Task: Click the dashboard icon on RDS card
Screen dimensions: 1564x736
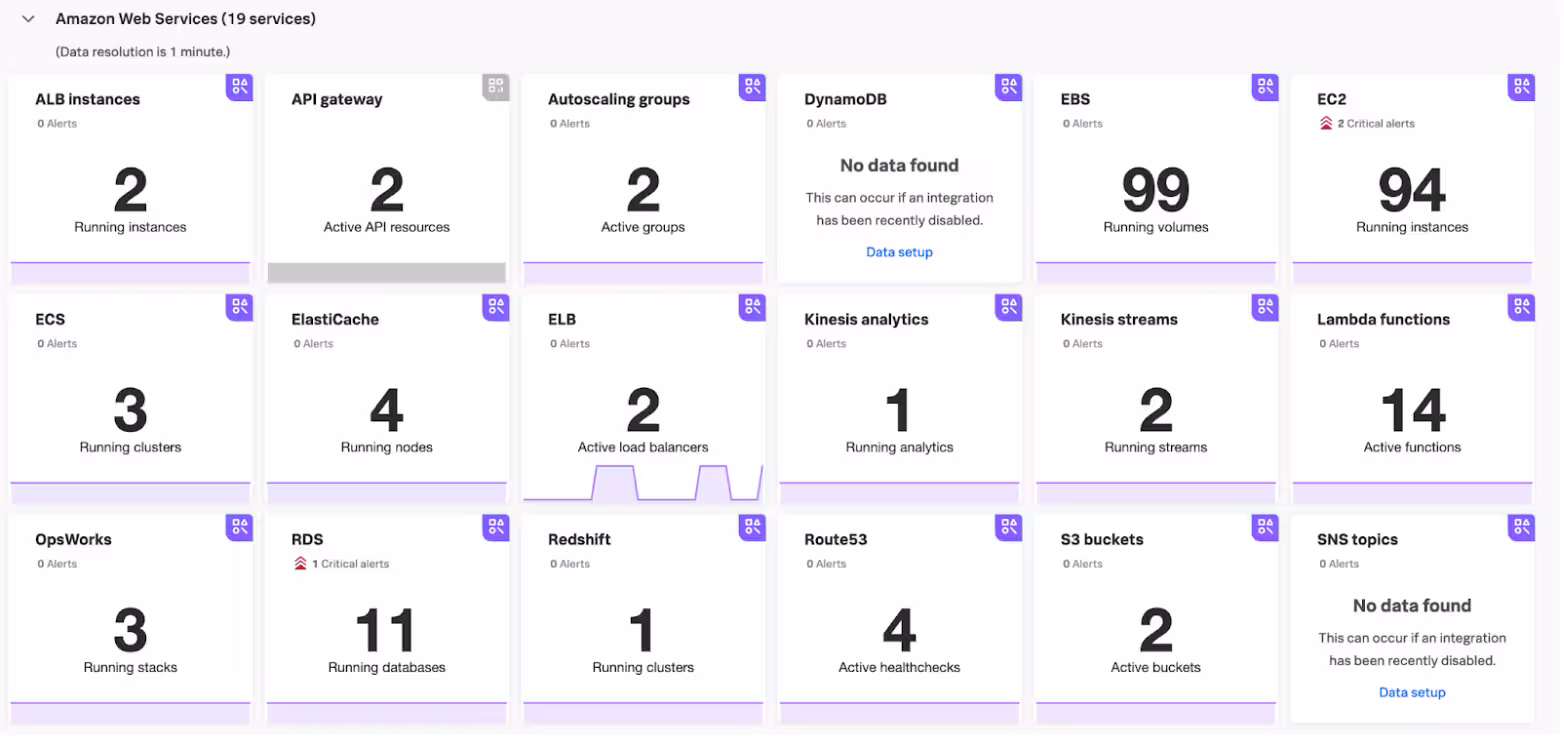Action: (x=496, y=527)
